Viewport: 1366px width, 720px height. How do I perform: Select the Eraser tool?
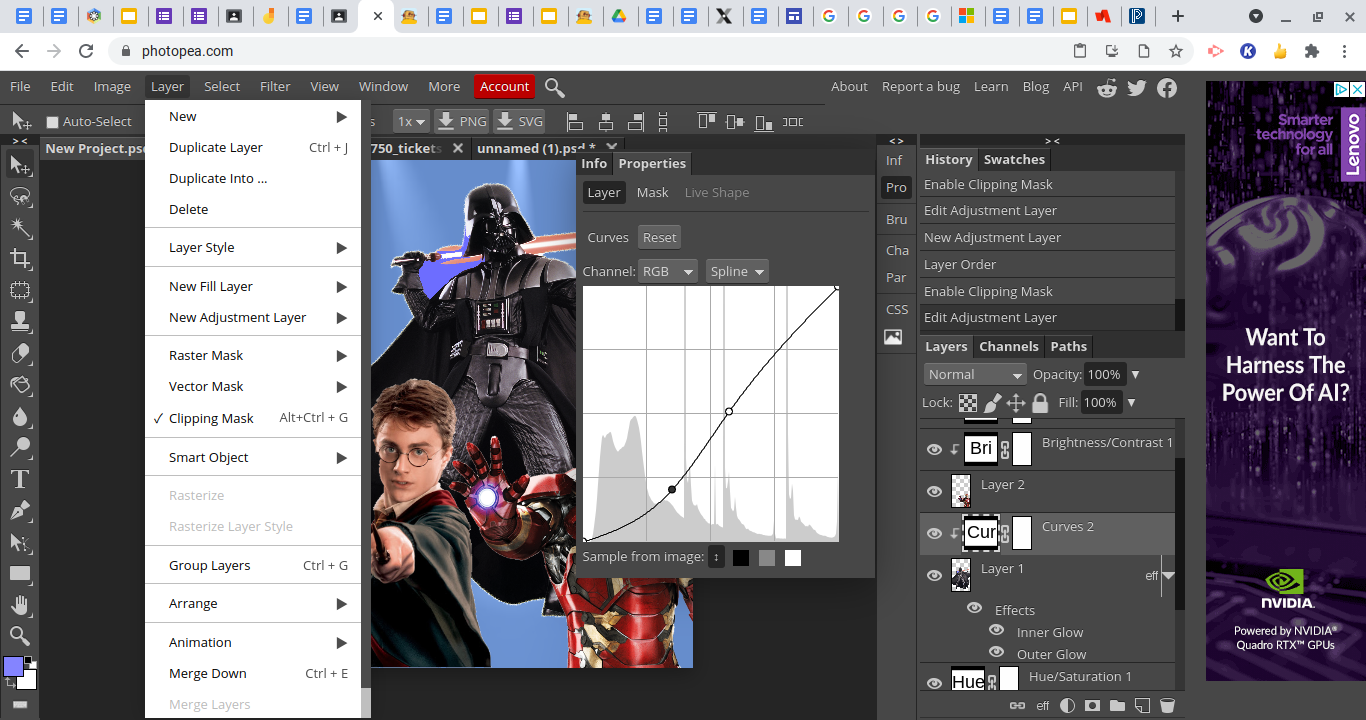20,353
